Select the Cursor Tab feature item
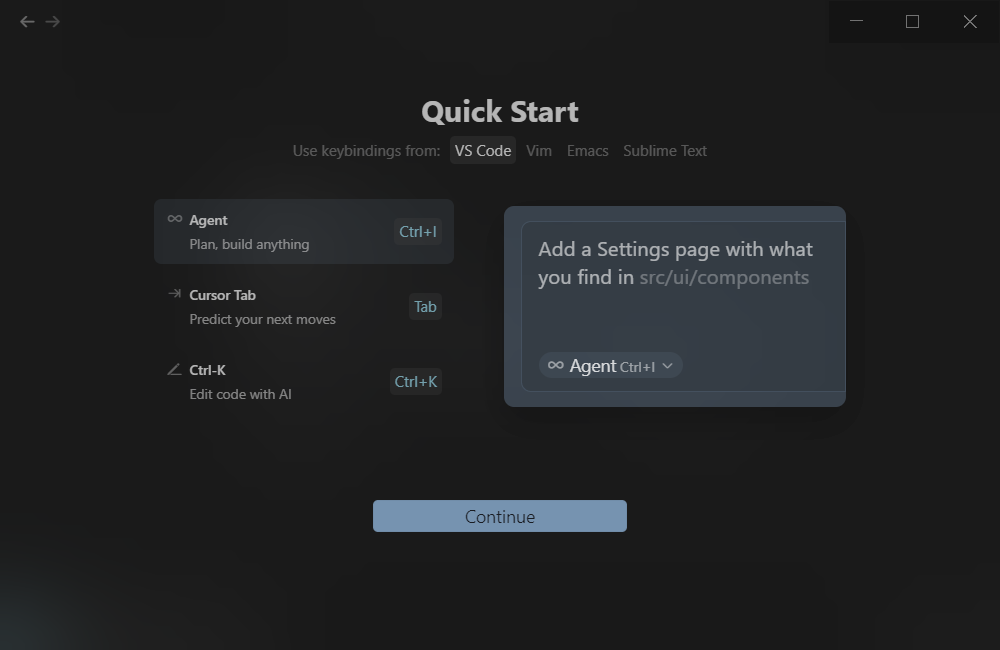The image size is (1000, 650). click(304, 307)
